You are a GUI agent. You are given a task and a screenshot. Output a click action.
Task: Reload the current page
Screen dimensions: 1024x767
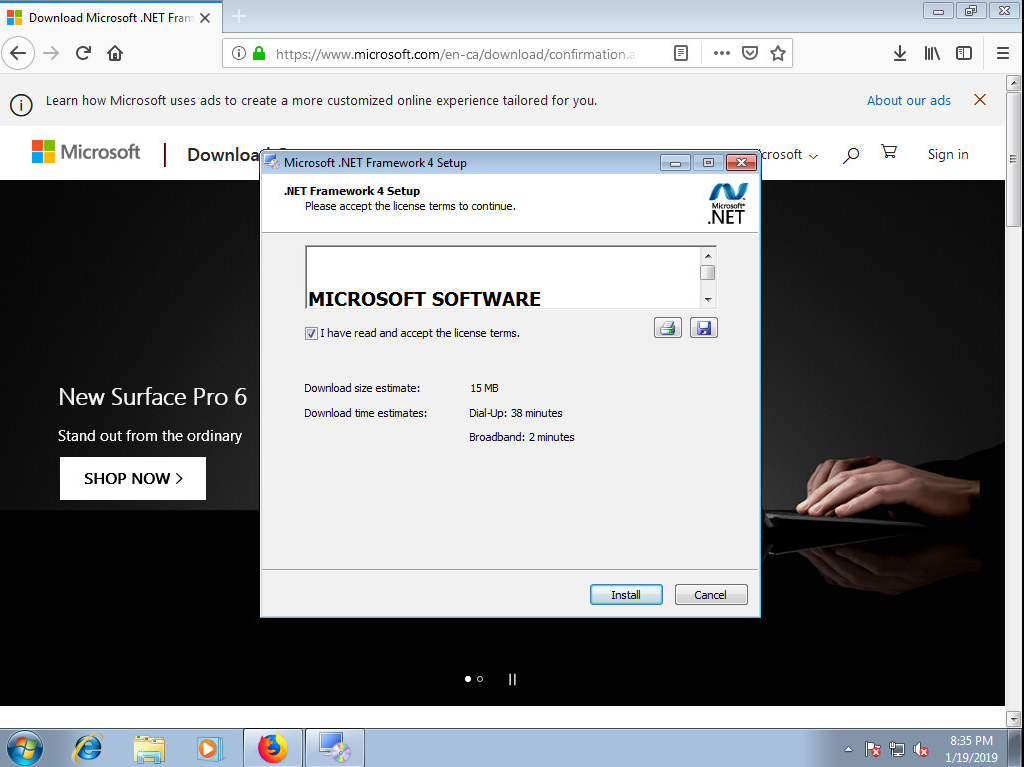(x=83, y=54)
